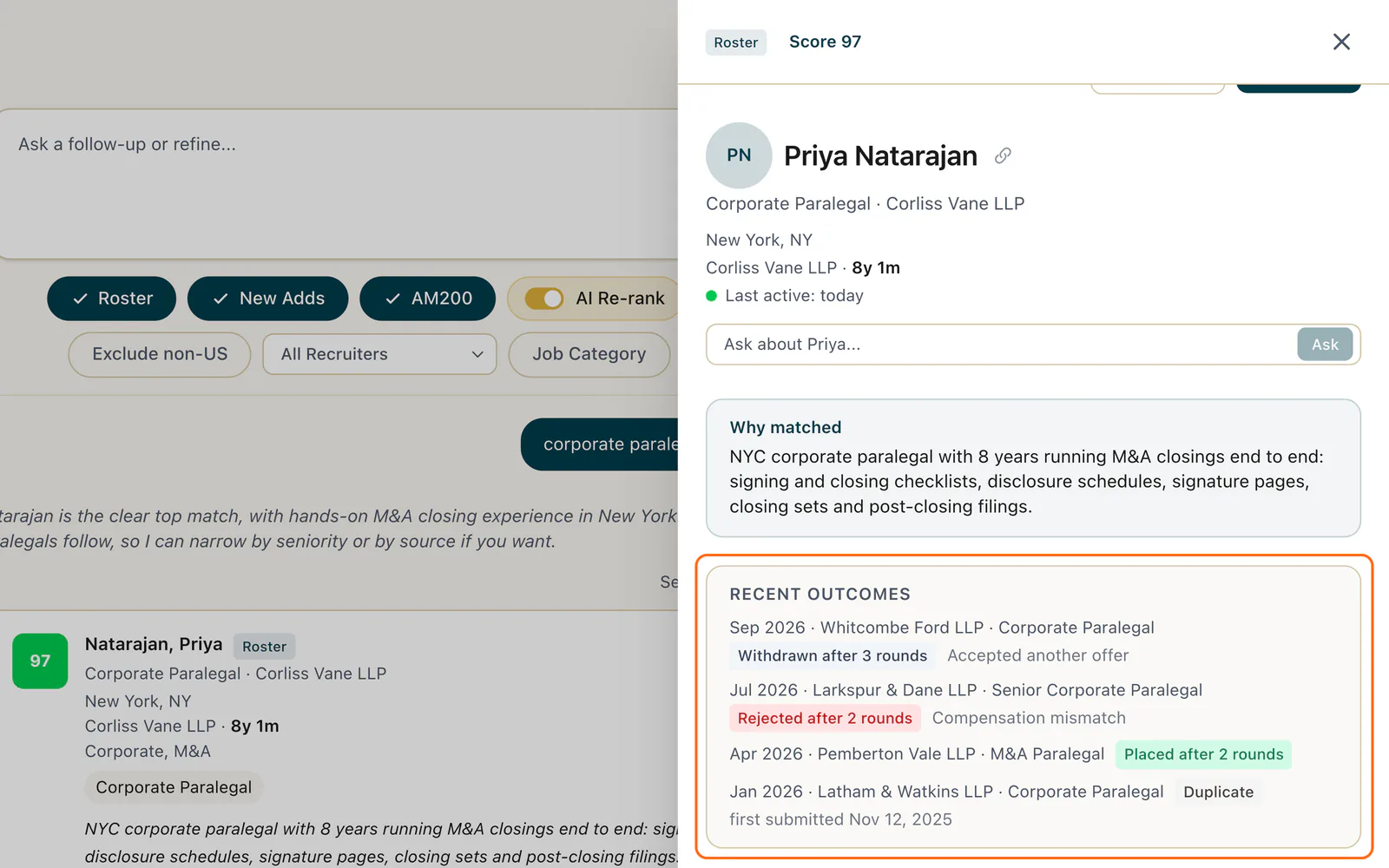Click Roster tag beside Natarajan, Priya
Image resolution: width=1389 pixels, height=868 pixels.
(x=265, y=647)
